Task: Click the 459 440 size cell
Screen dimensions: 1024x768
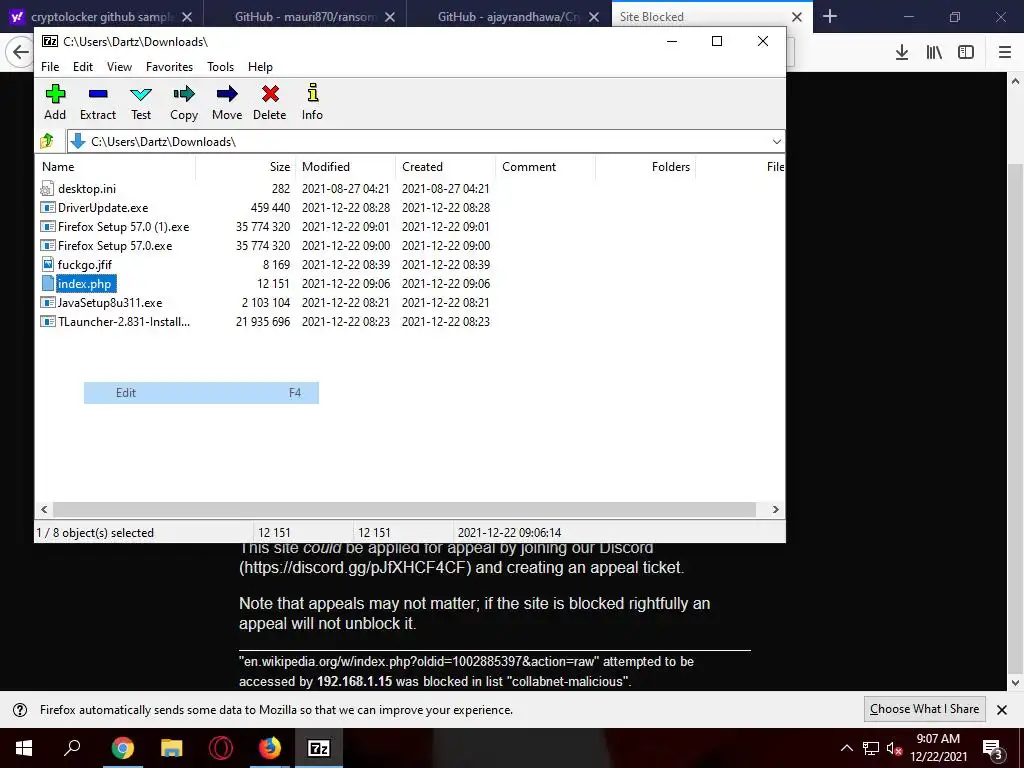Action: (x=270, y=208)
